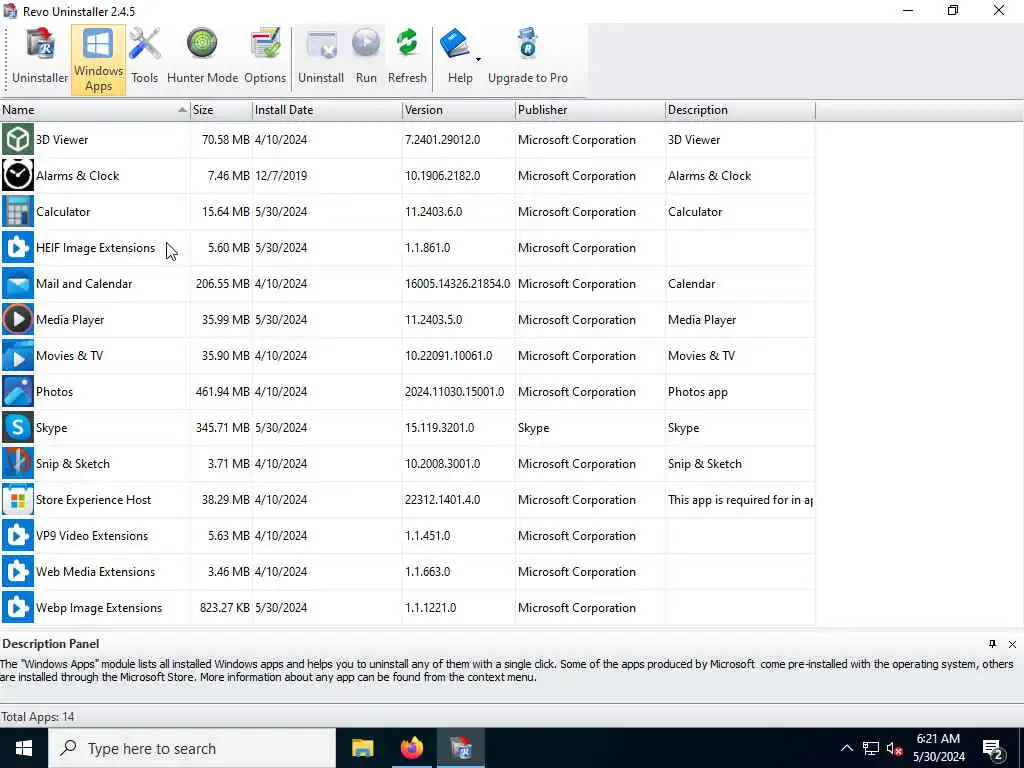This screenshot has width=1024, height=768.
Task: Click the 461.94 MB size of Photos
Action: [x=222, y=392]
